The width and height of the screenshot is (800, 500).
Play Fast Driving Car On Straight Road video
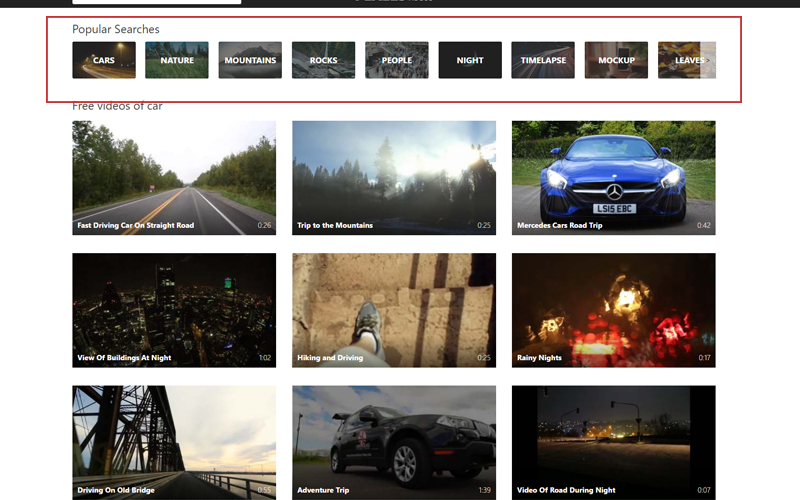click(x=174, y=177)
